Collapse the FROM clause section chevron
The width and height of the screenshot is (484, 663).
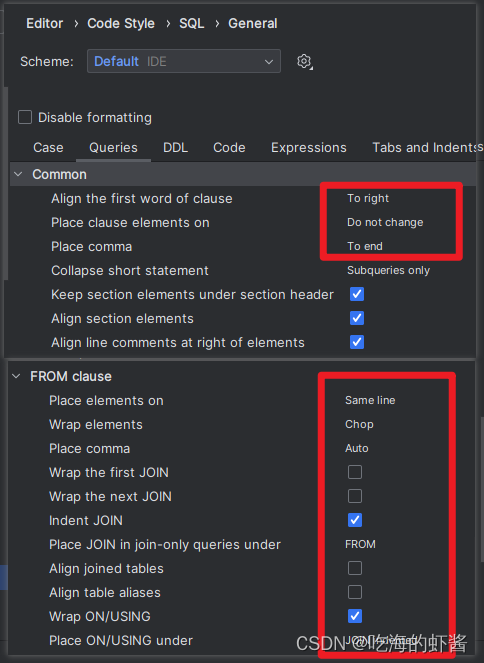click(x=16, y=376)
